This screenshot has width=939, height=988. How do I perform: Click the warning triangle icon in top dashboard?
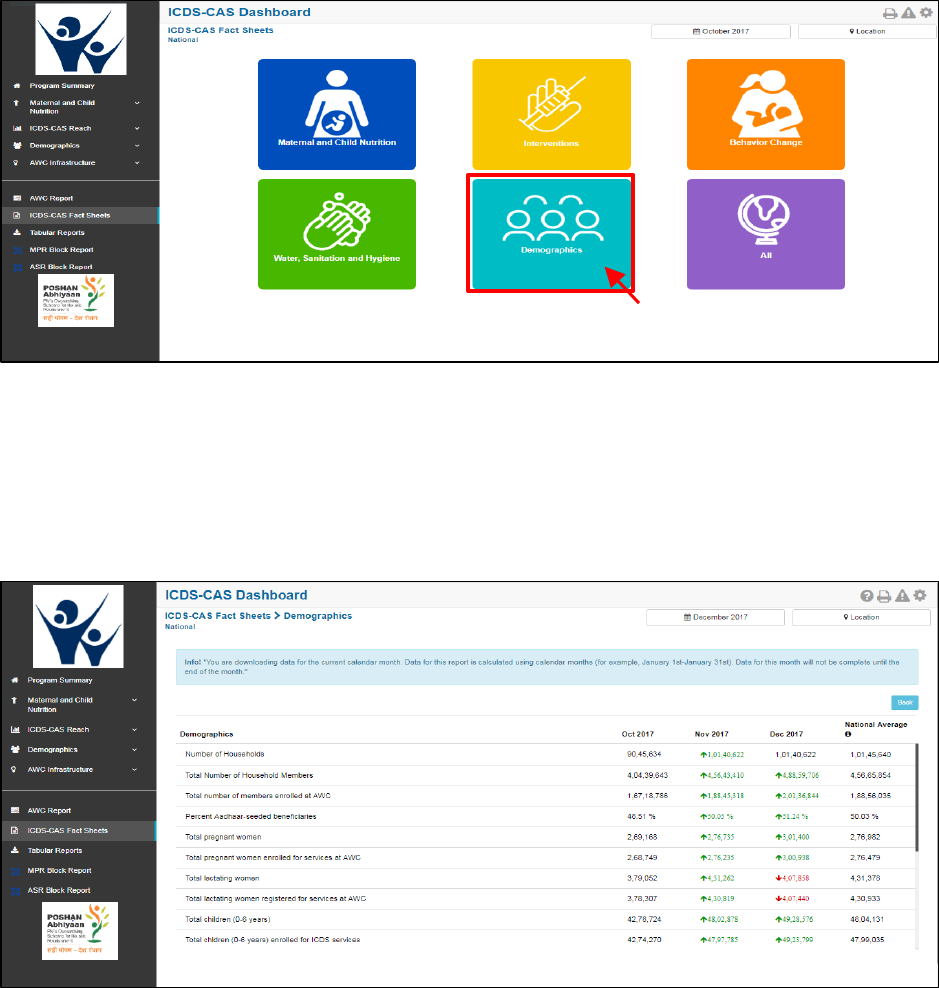click(x=908, y=13)
